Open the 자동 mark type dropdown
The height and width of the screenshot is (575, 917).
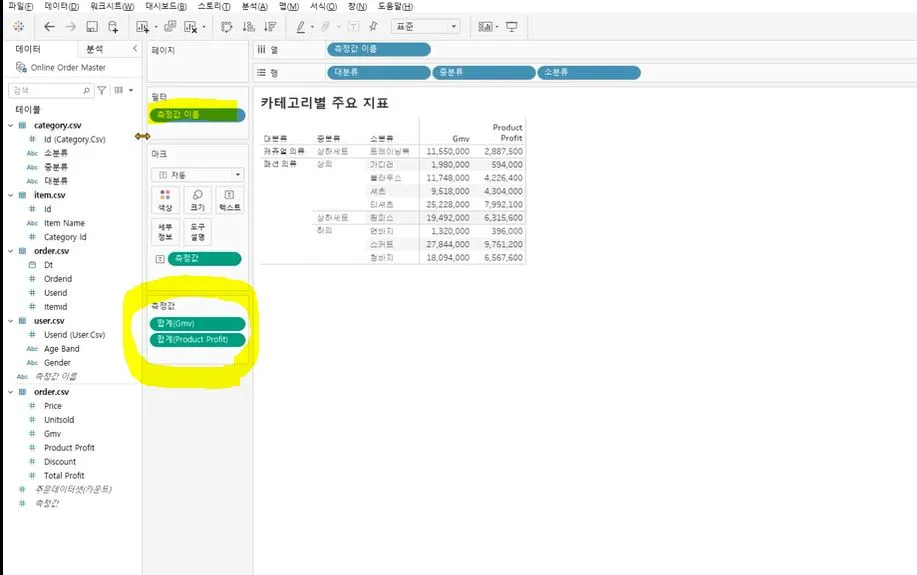[198, 175]
